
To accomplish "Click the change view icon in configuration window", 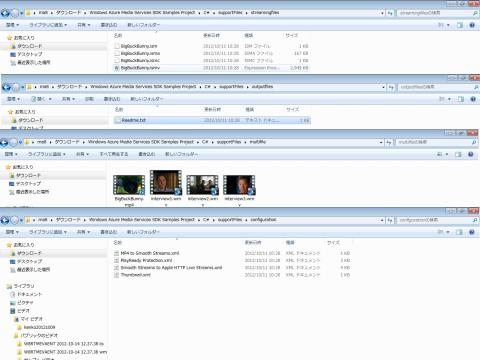I will click(441, 232).
